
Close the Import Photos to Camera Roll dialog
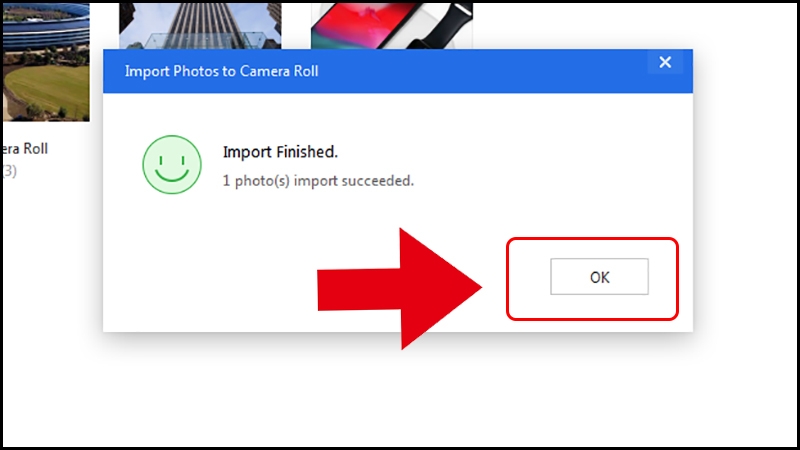[665, 62]
